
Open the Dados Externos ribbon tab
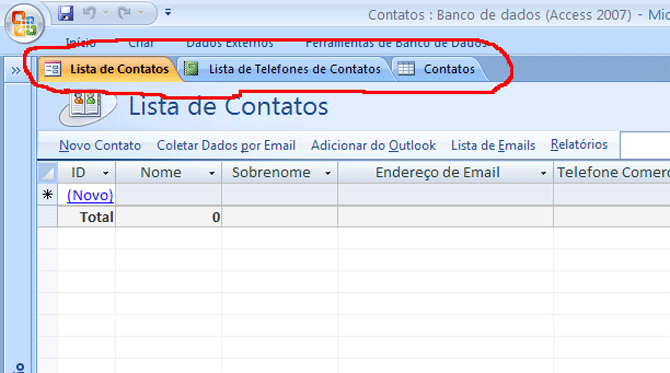point(229,43)
